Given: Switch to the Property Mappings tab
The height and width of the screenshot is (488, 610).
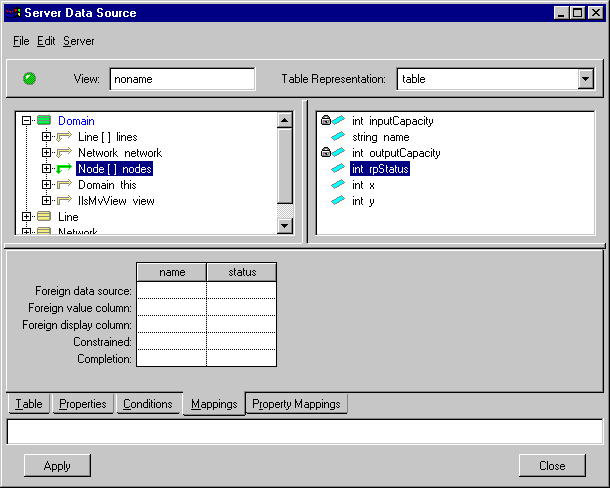Looking at the screenshot, I should pyautogui.click(x=296, y=404).
